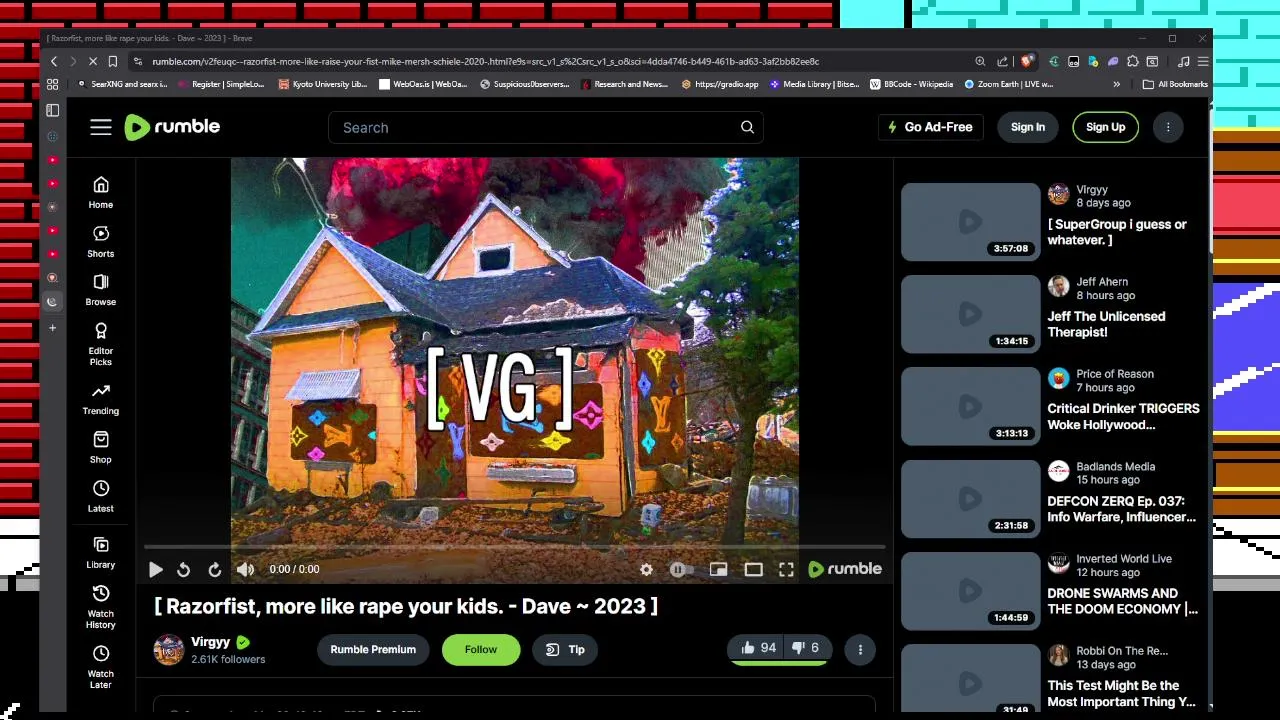Open Jeff The Unlicensed Therapist video title
Image resolution: width=1280 pixels, height=720 pixels.
(1106, 324)
